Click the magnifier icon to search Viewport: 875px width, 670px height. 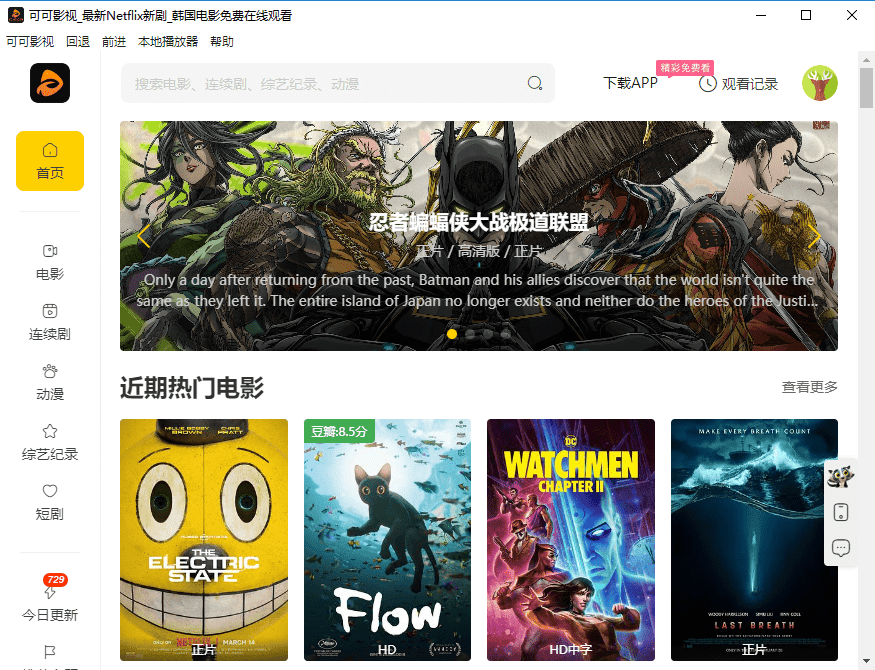click(534, 84)
